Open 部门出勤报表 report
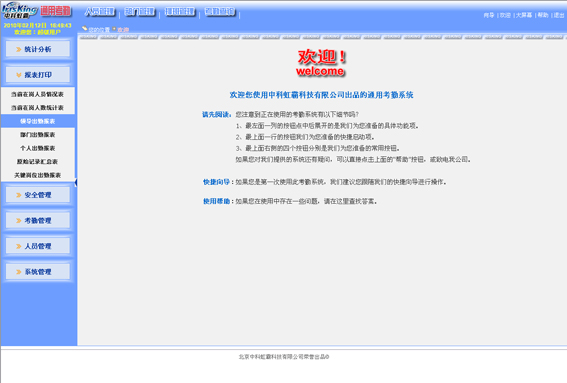 click(x=38, y=135)
